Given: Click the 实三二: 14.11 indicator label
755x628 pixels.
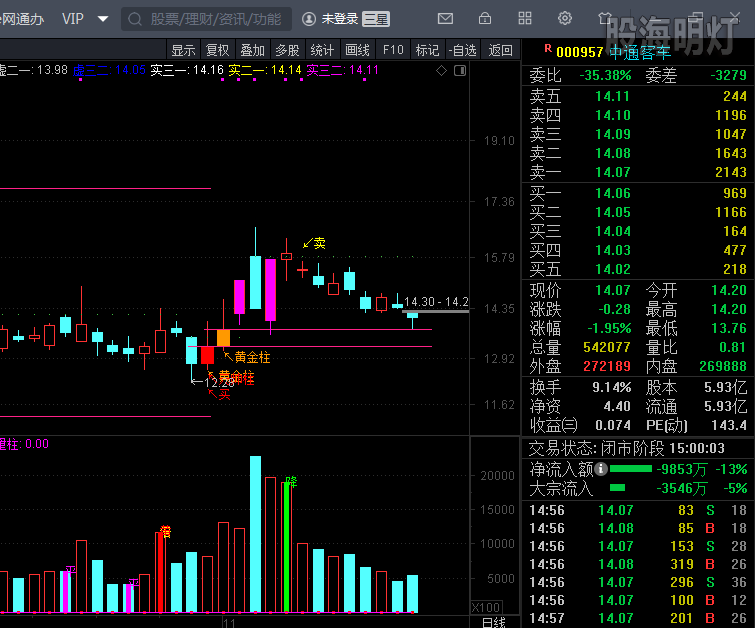Looking at the screenshot, I should pyautogui.click(x=343, y=70).
